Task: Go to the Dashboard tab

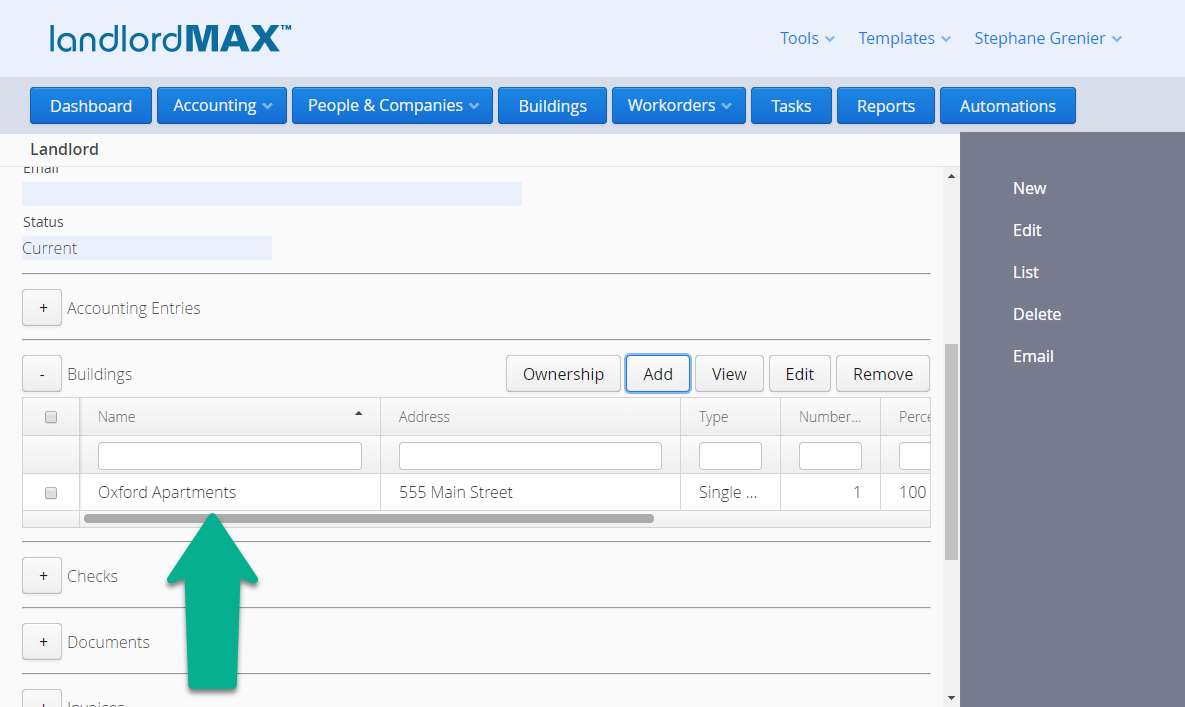Action: coord(91,106)
